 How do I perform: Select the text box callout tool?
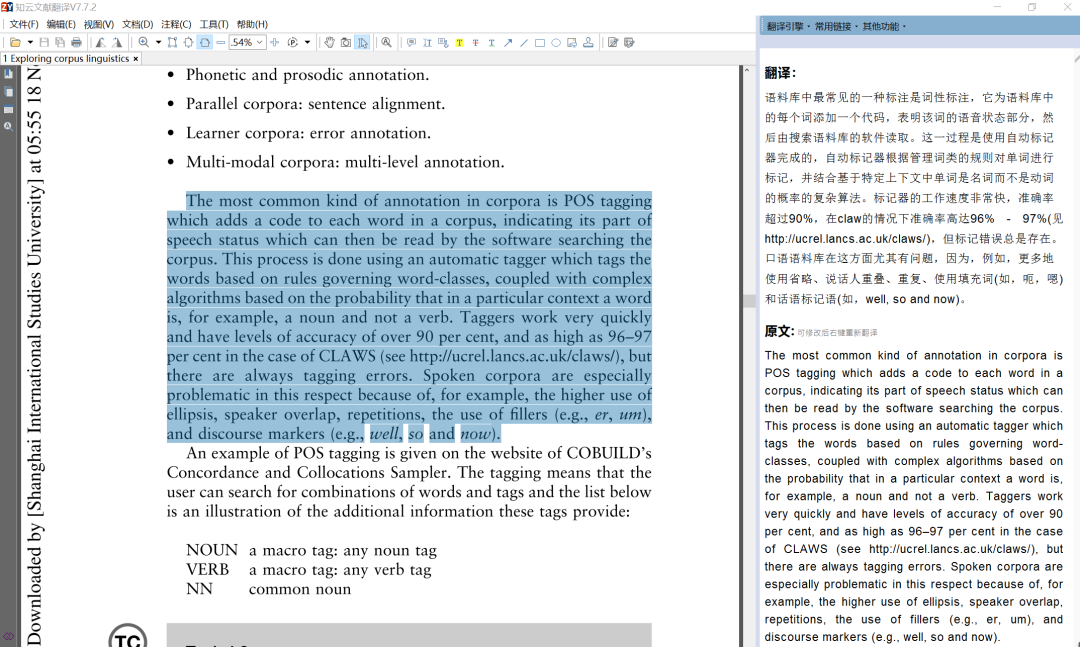(443, 43)
